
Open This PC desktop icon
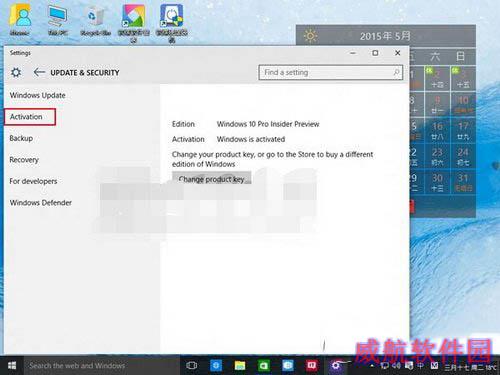(x=58, y=20)
